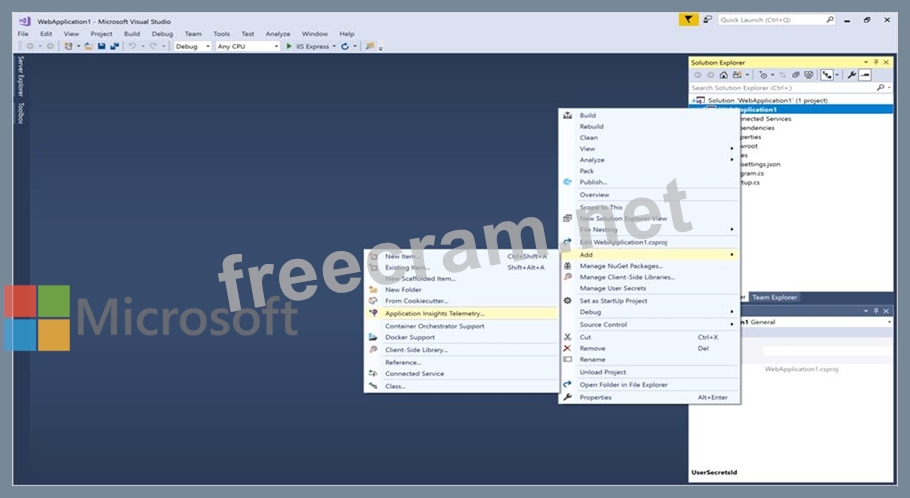Click the Home icon in Solution Explorer

pos(725,75)
